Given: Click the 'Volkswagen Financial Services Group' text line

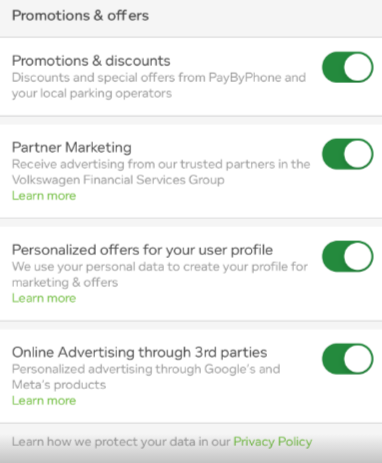Looking at the screenshot, I should [118, 180].
